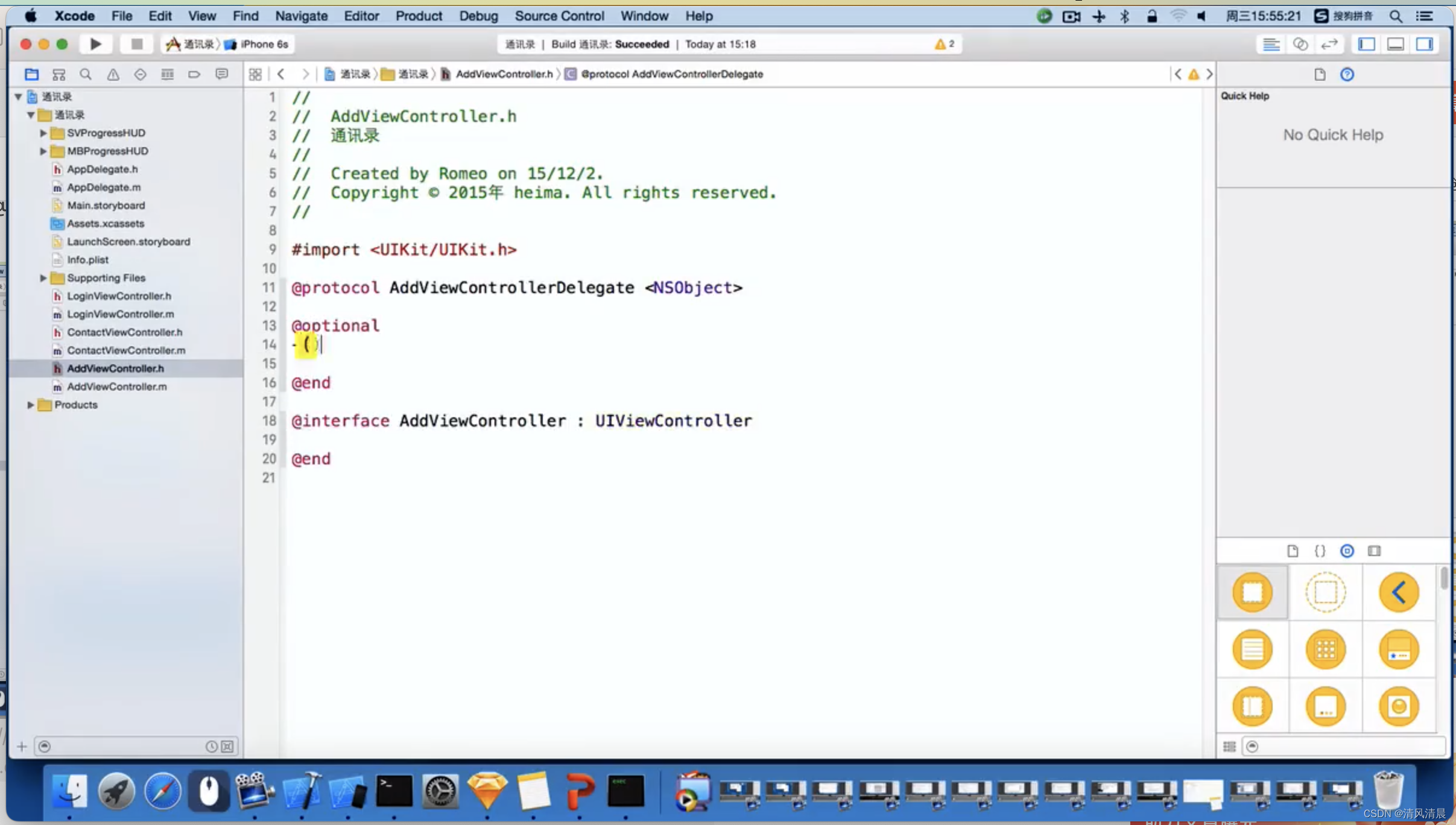The width and height of the screenshot is (1456, 825).
Task: Toggle object library grid/list view
Action: 1229,747
